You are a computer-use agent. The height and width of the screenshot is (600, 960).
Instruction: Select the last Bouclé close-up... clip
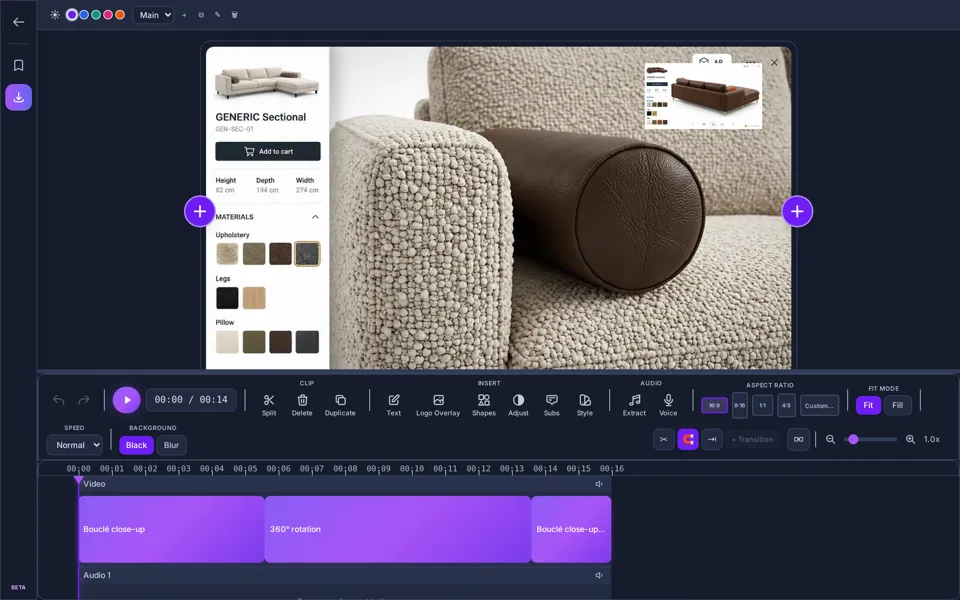pos(571,529)
